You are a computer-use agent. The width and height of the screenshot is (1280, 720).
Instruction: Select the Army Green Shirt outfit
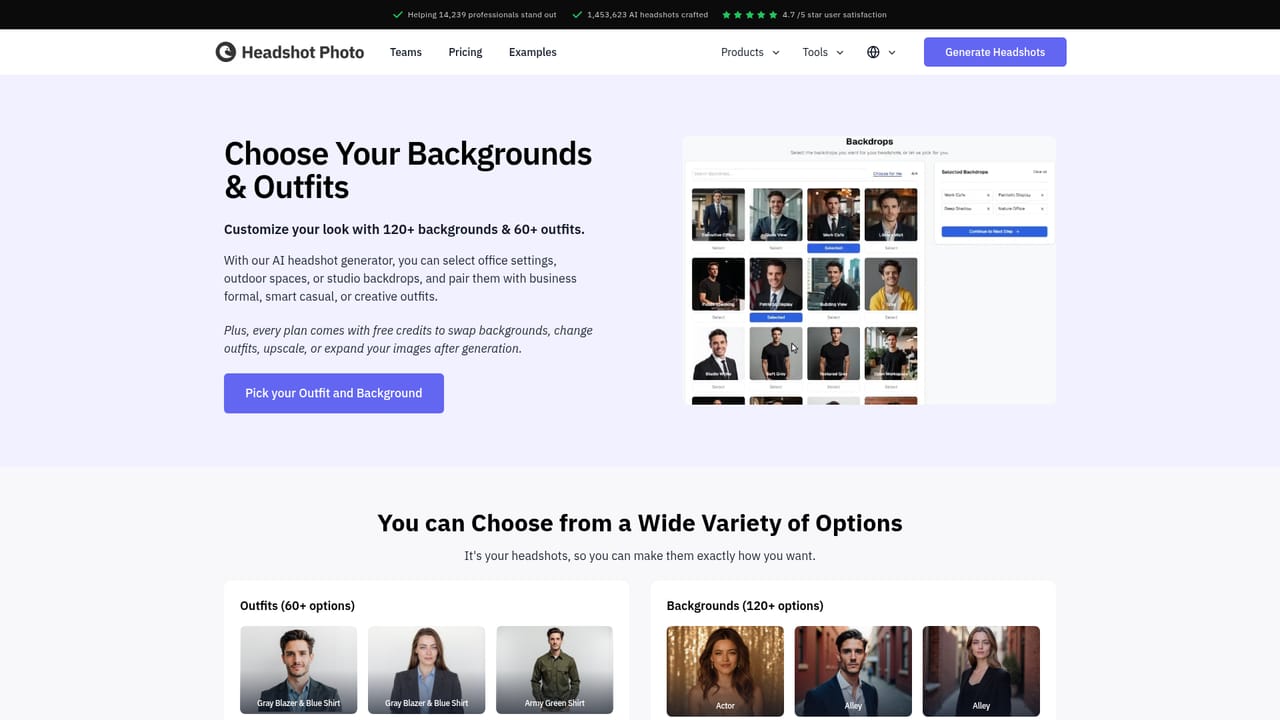(x=554, y=670)
